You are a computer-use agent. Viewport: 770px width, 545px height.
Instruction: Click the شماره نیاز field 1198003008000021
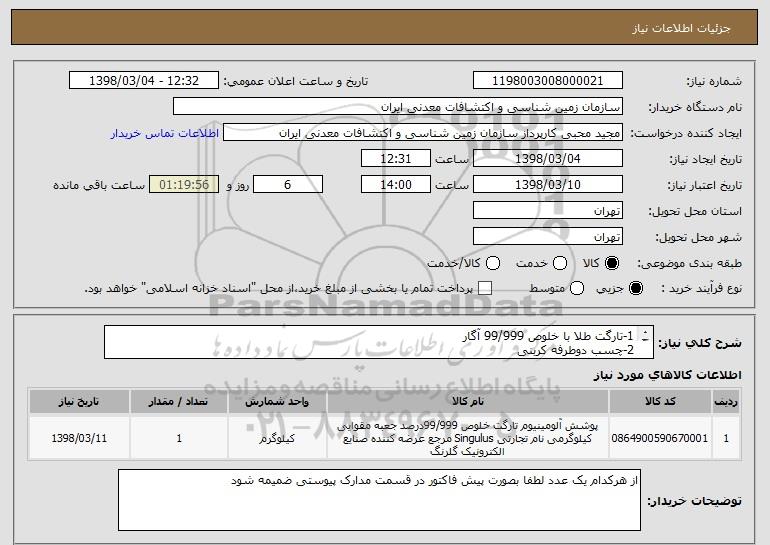pyautogui.click(x=548, y=81)
